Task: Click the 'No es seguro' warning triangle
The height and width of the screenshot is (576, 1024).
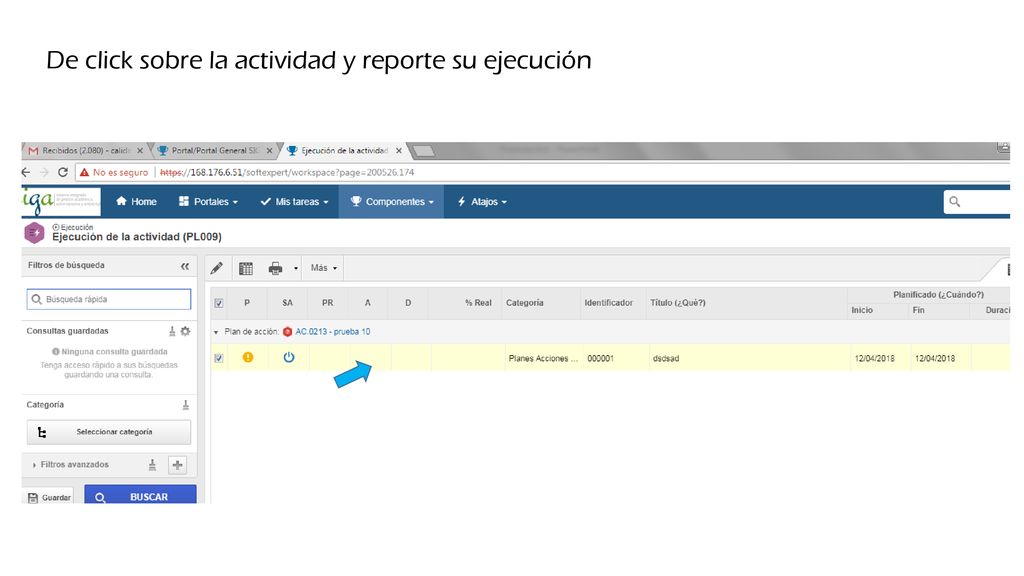Action: (x=84, y=172)
